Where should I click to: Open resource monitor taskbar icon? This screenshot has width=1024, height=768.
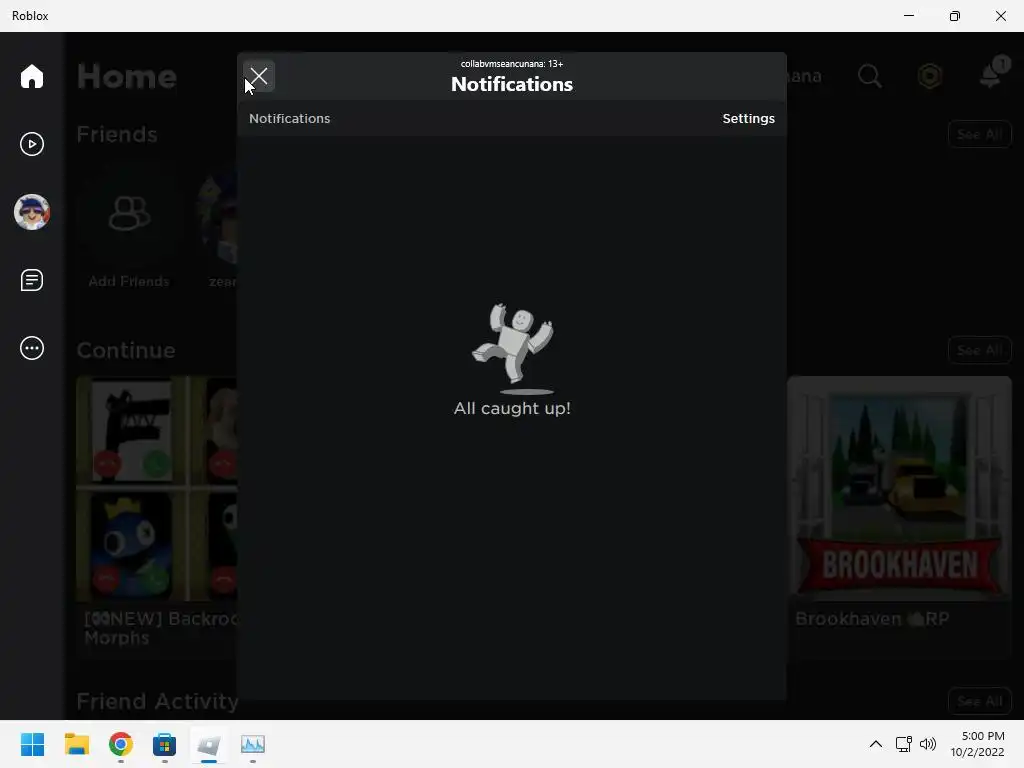click(253, 744)
